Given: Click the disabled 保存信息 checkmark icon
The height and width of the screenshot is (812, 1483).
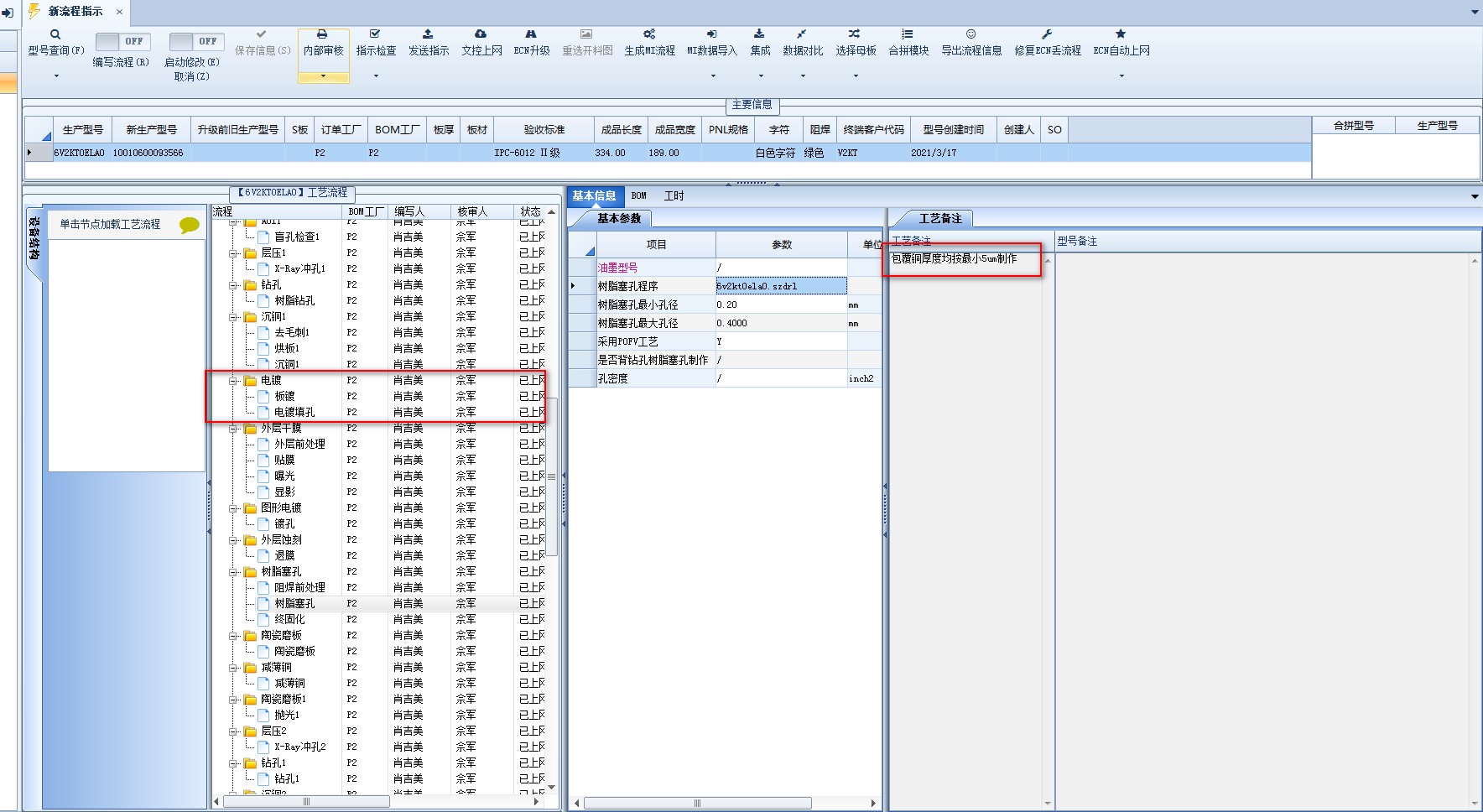Looking at the screenshot, I should tap(262, 34).
